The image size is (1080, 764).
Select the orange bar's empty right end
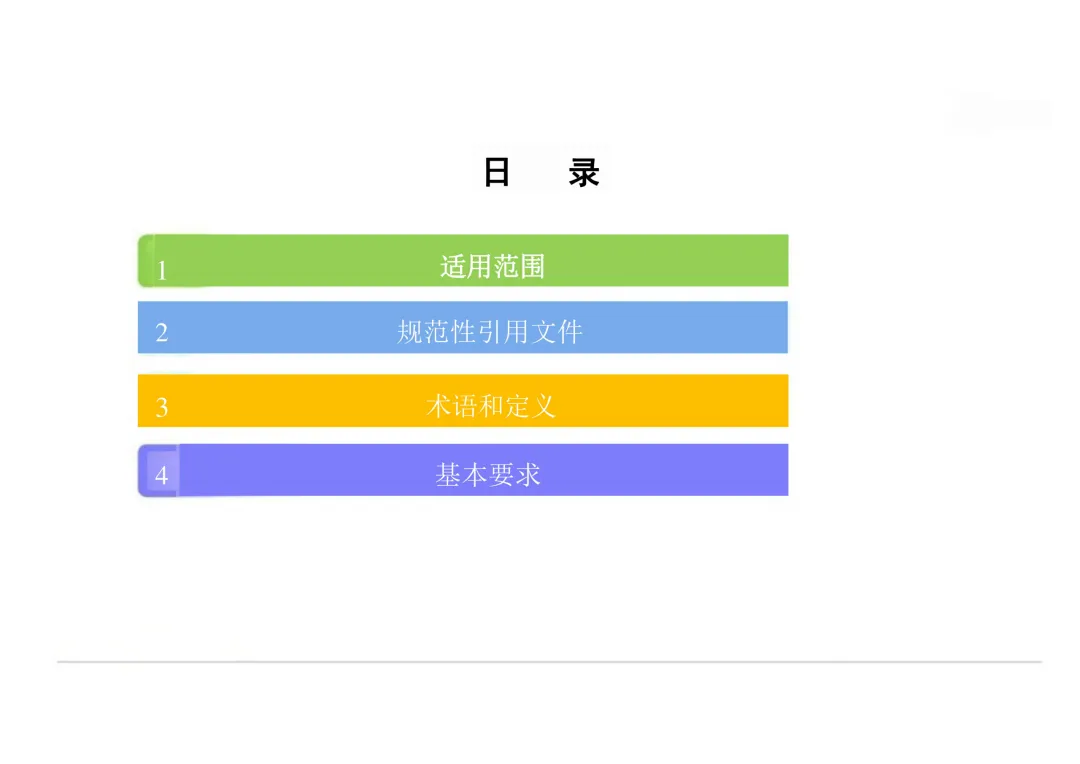click(x=673, y=401)
